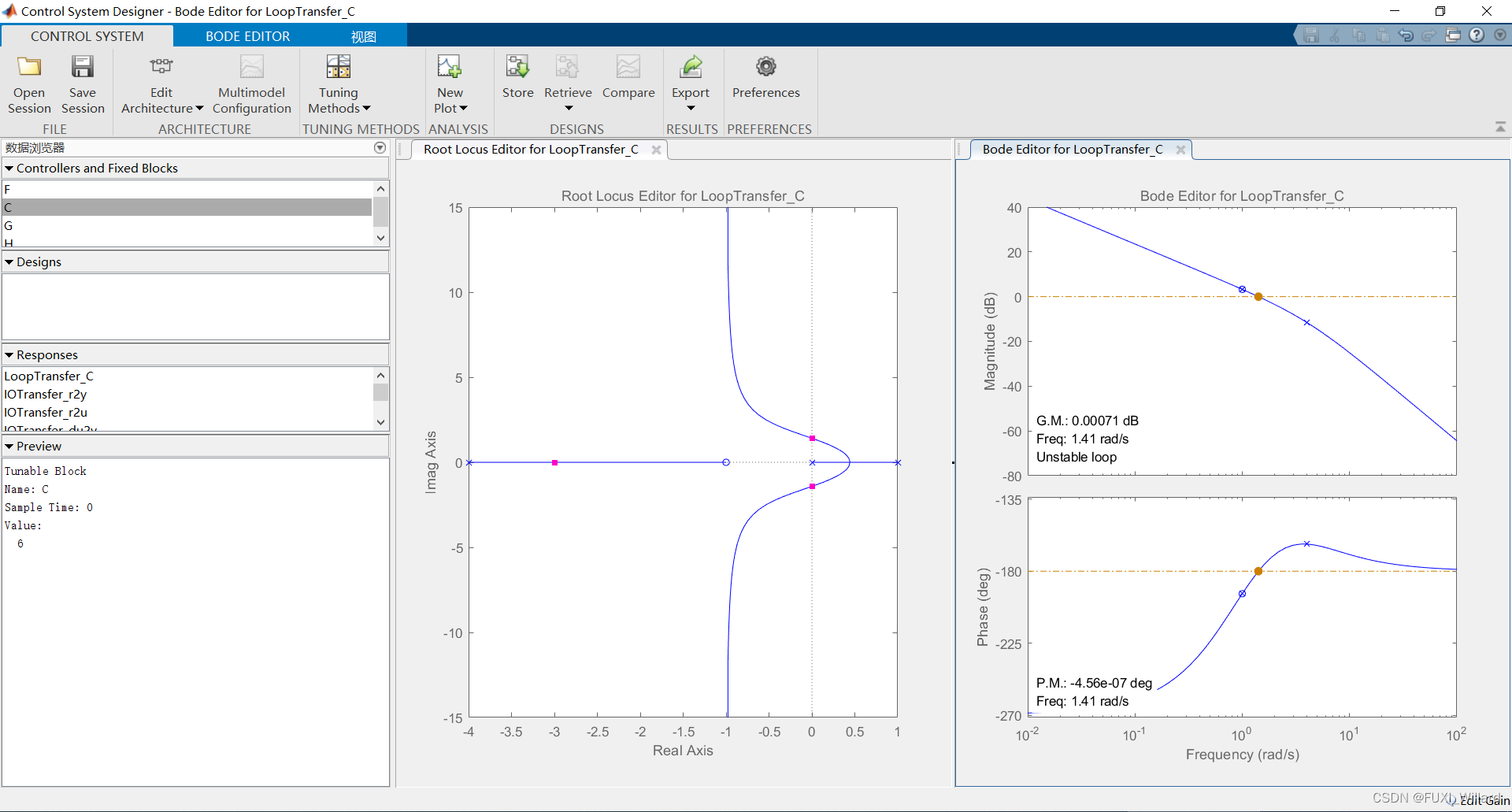Click orange gain crossover marker on magnitude
Viewport: 1512px width, 812px height.
pos(1258,297)
